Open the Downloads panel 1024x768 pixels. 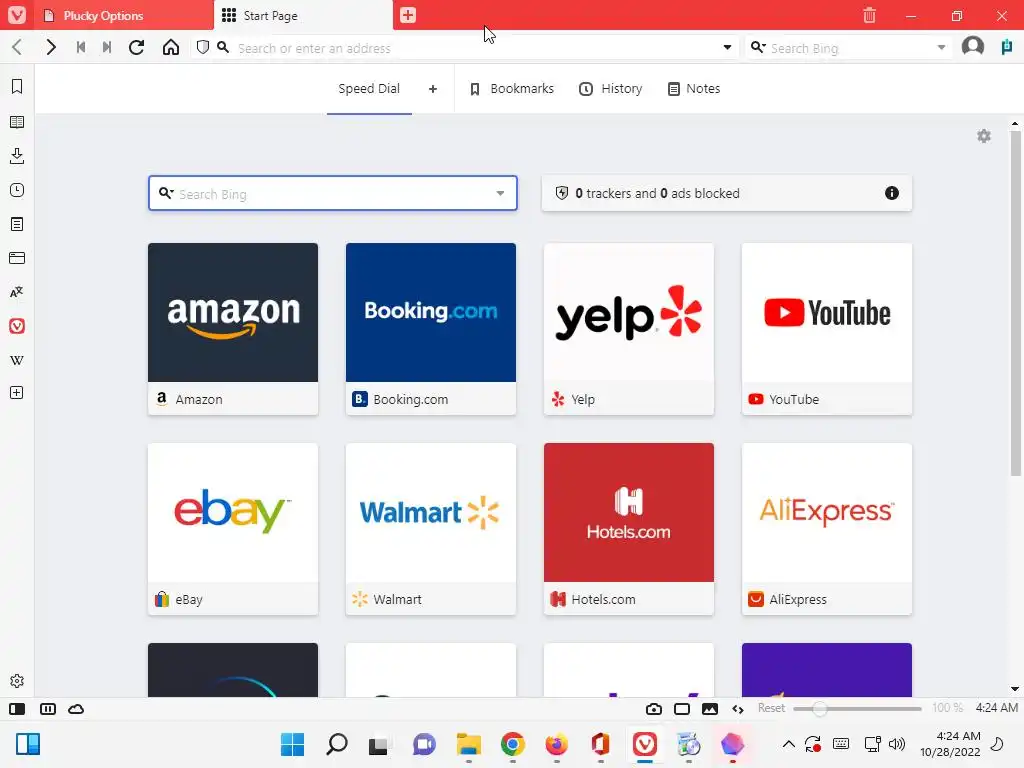[x=17, y=155]
